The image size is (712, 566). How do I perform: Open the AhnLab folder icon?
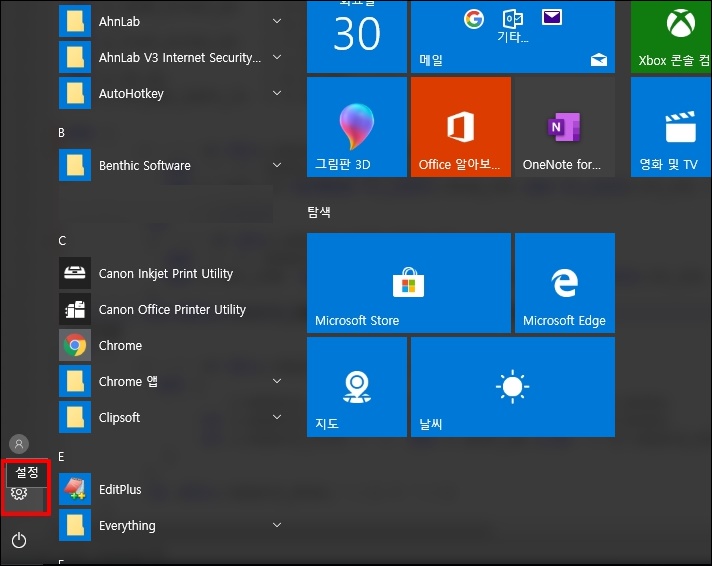point(75,21)
